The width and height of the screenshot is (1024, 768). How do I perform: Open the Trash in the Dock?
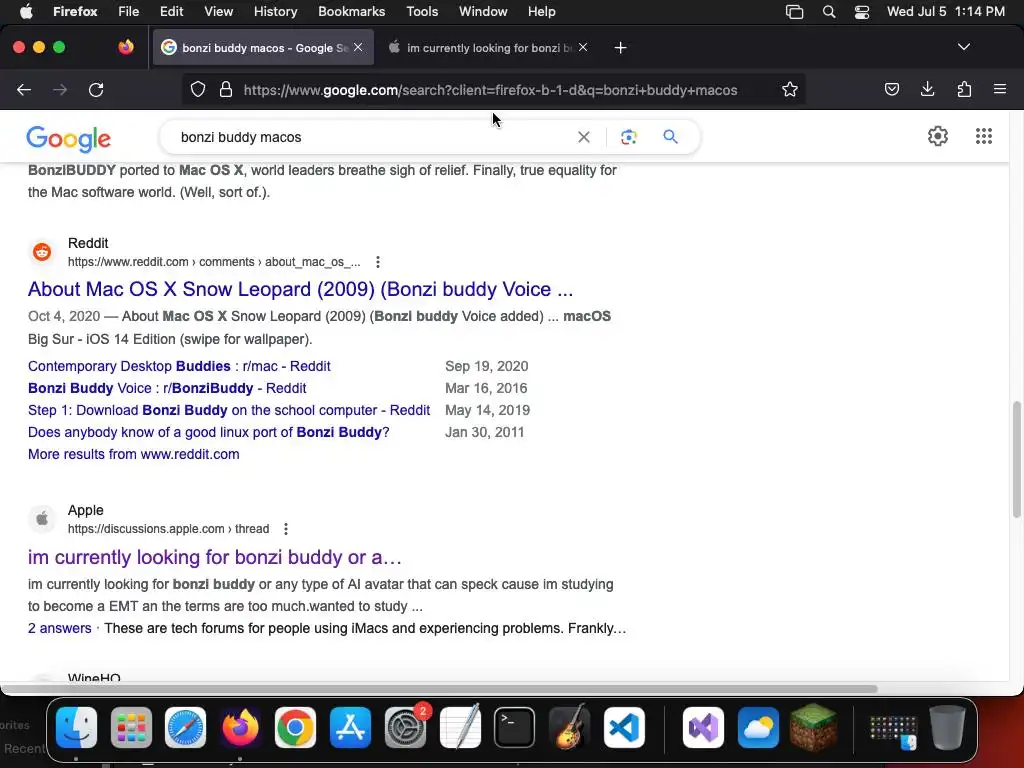(x=948, y=728)
